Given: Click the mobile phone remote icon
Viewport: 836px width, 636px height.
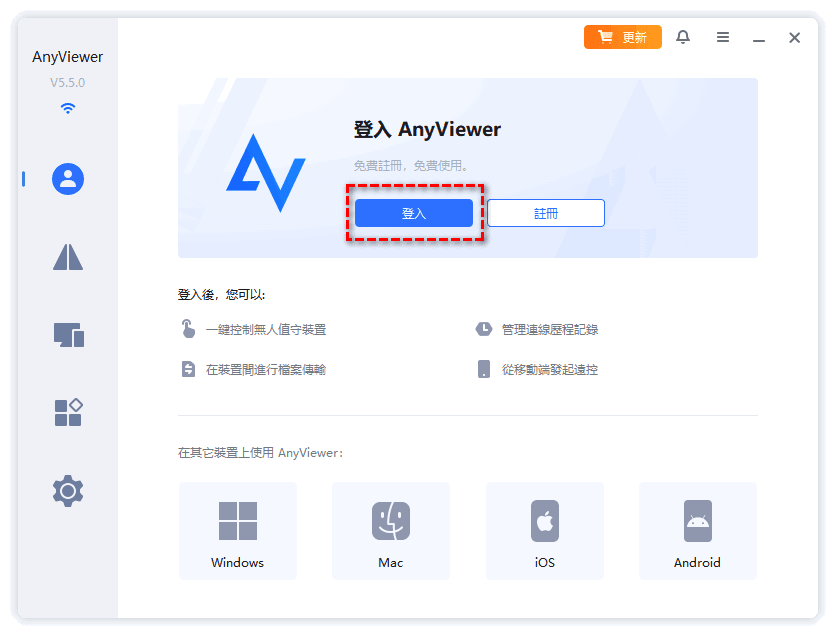Looking at the screenshot, I should pyautogui.click(x=484, y=369).
